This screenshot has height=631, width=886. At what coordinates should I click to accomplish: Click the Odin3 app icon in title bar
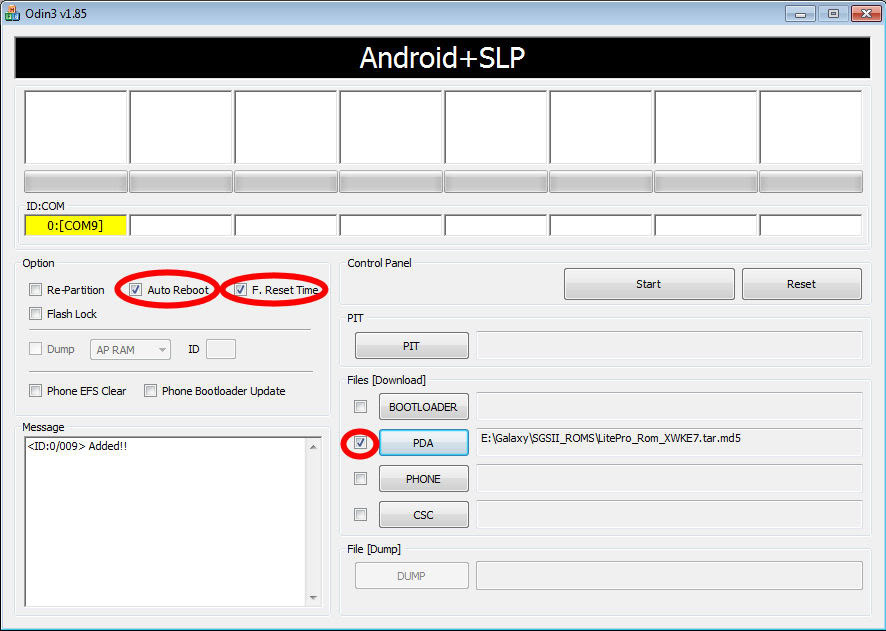[x=12, y=13]
